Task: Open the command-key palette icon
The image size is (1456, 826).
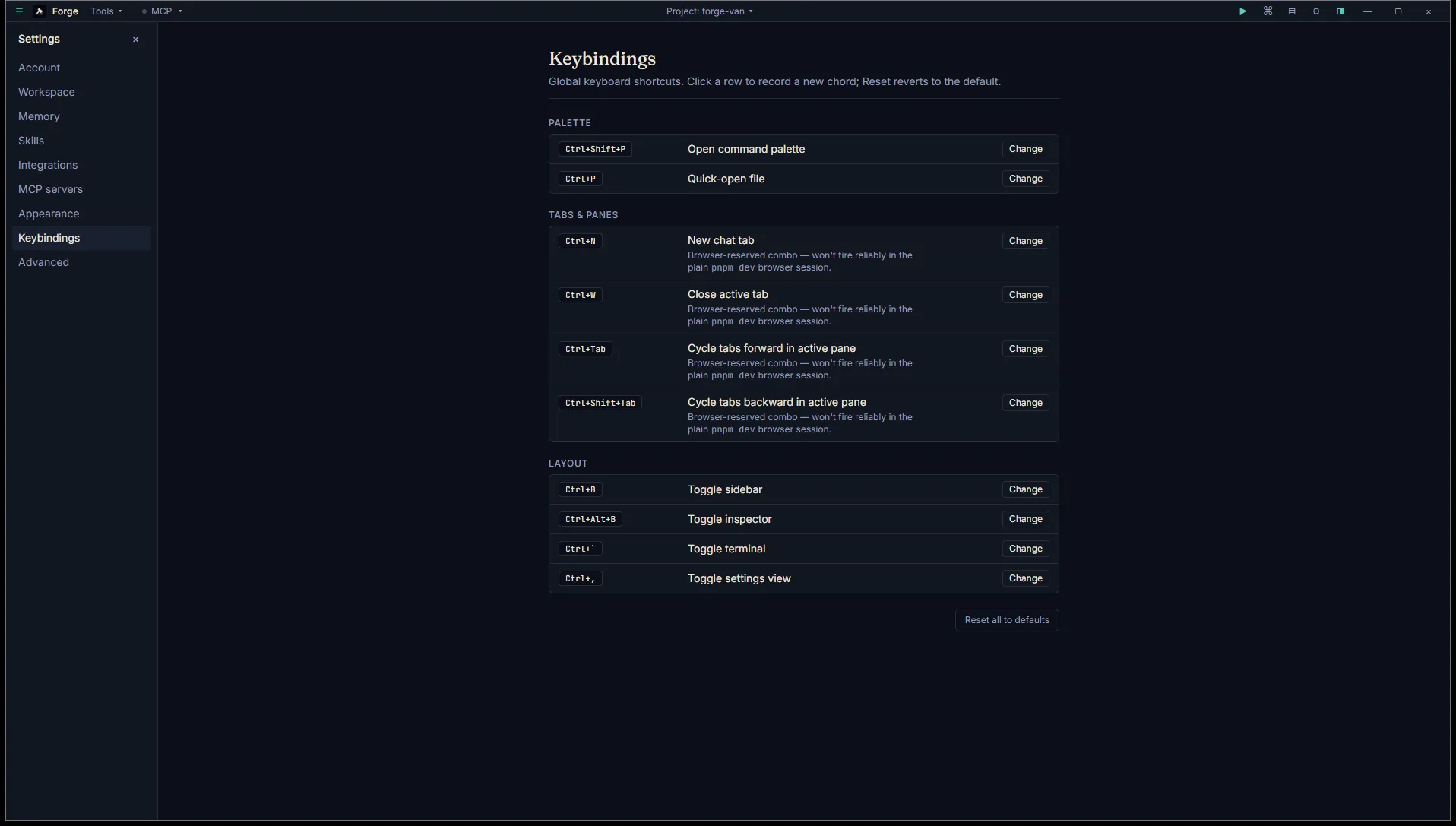Action: [x=1268, y=11]
